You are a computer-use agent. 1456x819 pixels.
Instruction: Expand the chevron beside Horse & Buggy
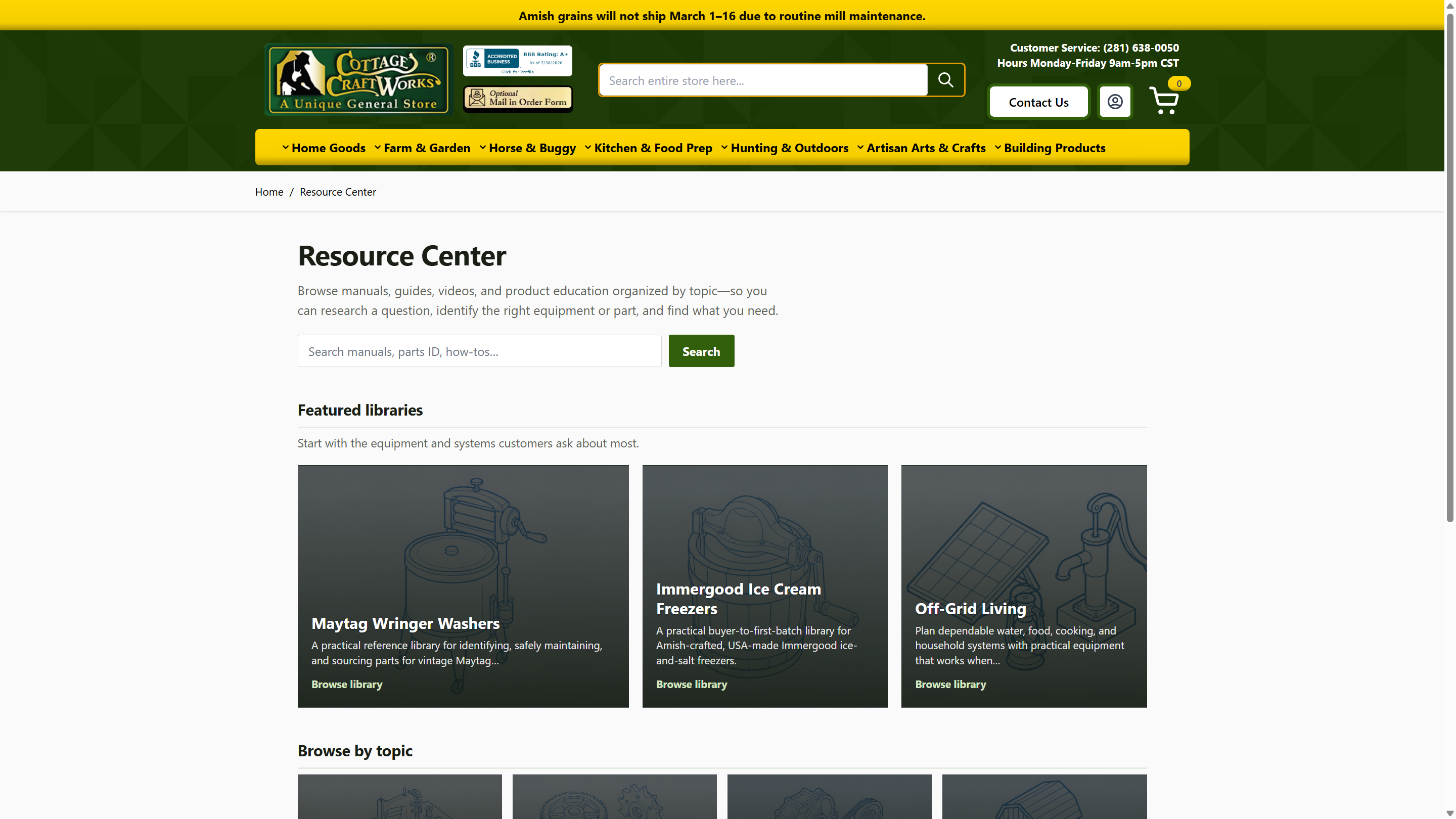point(483,148)
